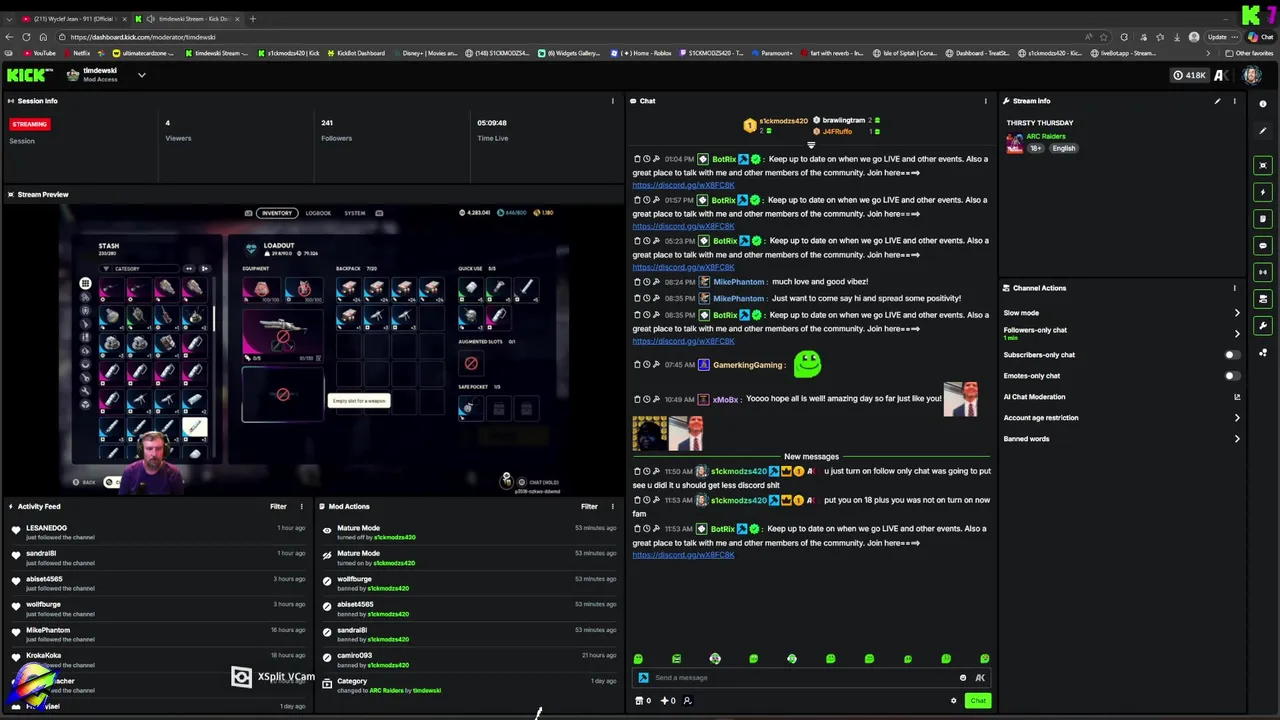Insert the first green emote in quick row
This screenshot has width=1280, height=720.
638,659
